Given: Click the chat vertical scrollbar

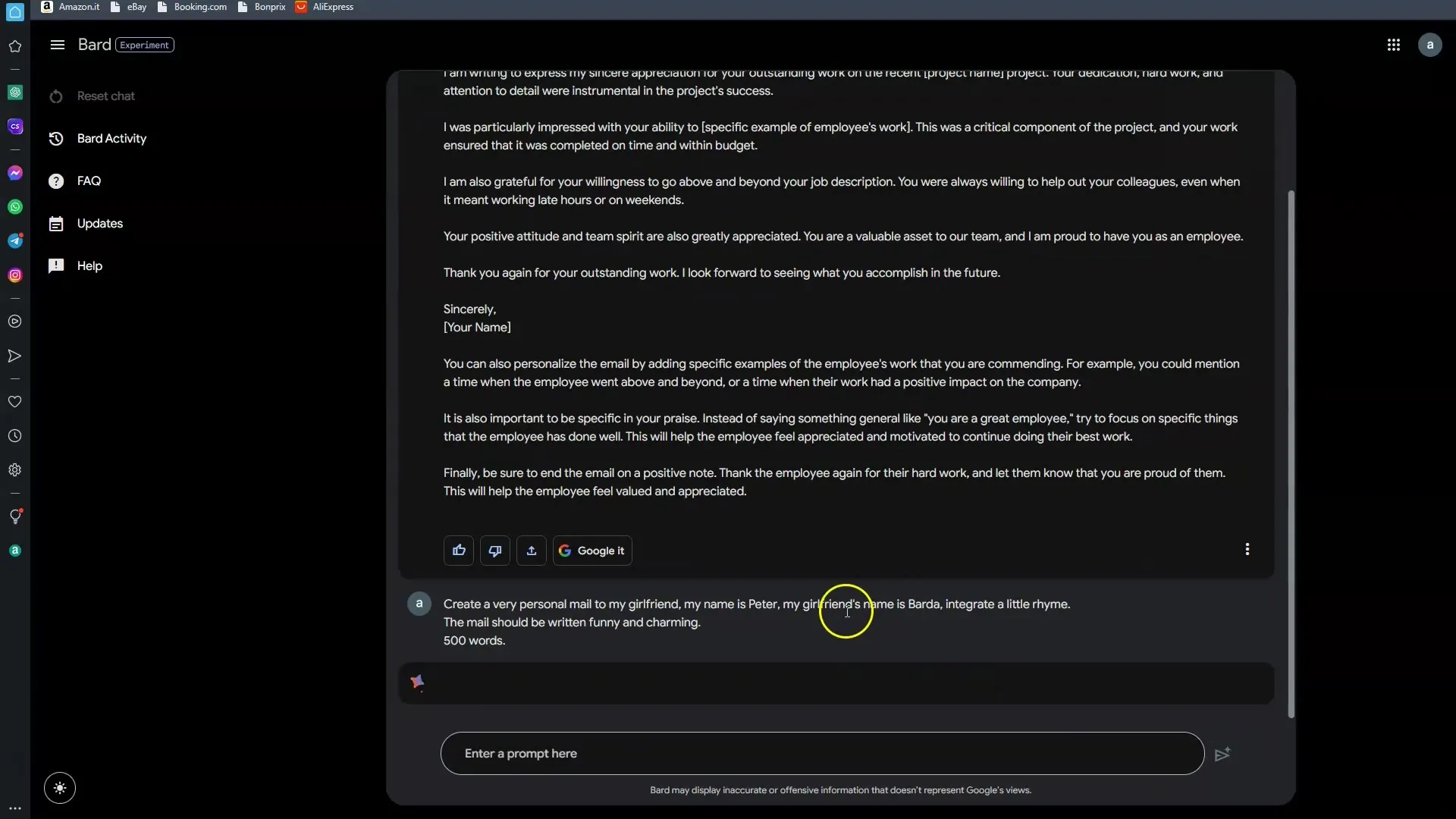Looking at the screenshot, I should (x=1291, y=453).
